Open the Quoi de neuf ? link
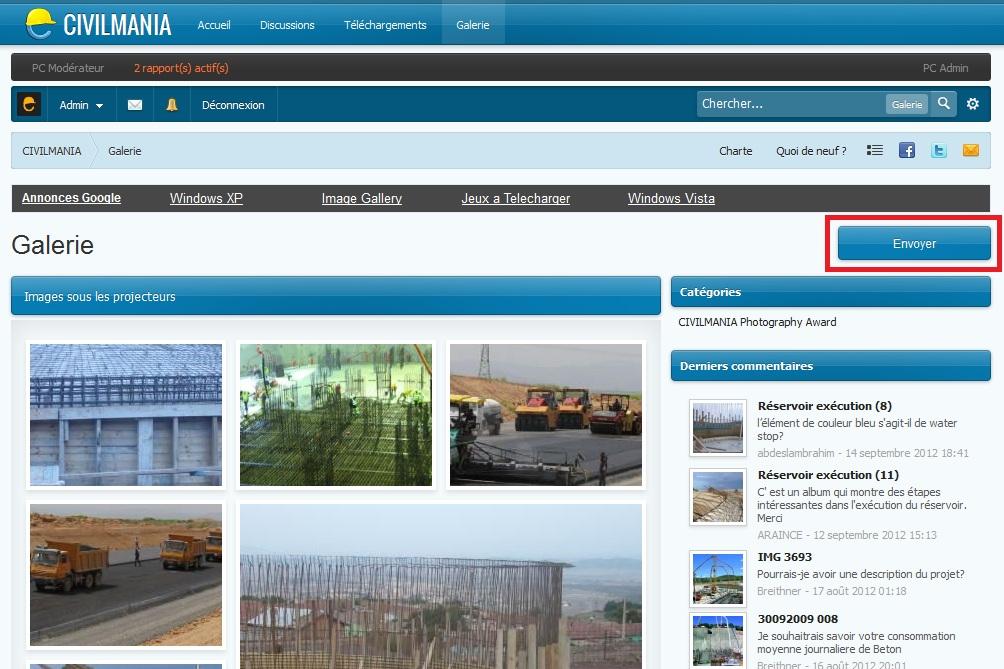This screenshot has height=669, width=1004. (811, 151)
